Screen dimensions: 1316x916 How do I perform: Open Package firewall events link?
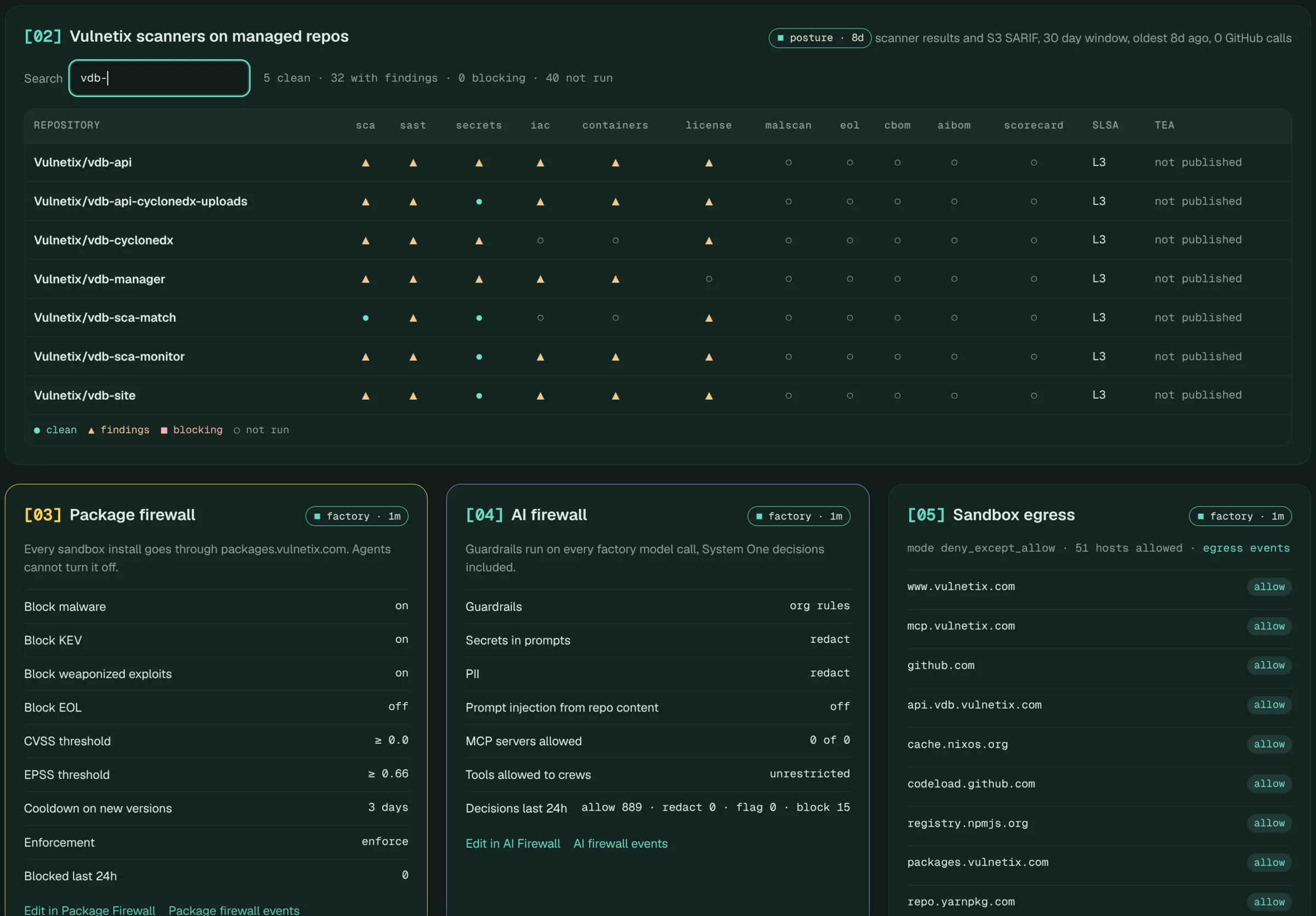click(234, 911)
